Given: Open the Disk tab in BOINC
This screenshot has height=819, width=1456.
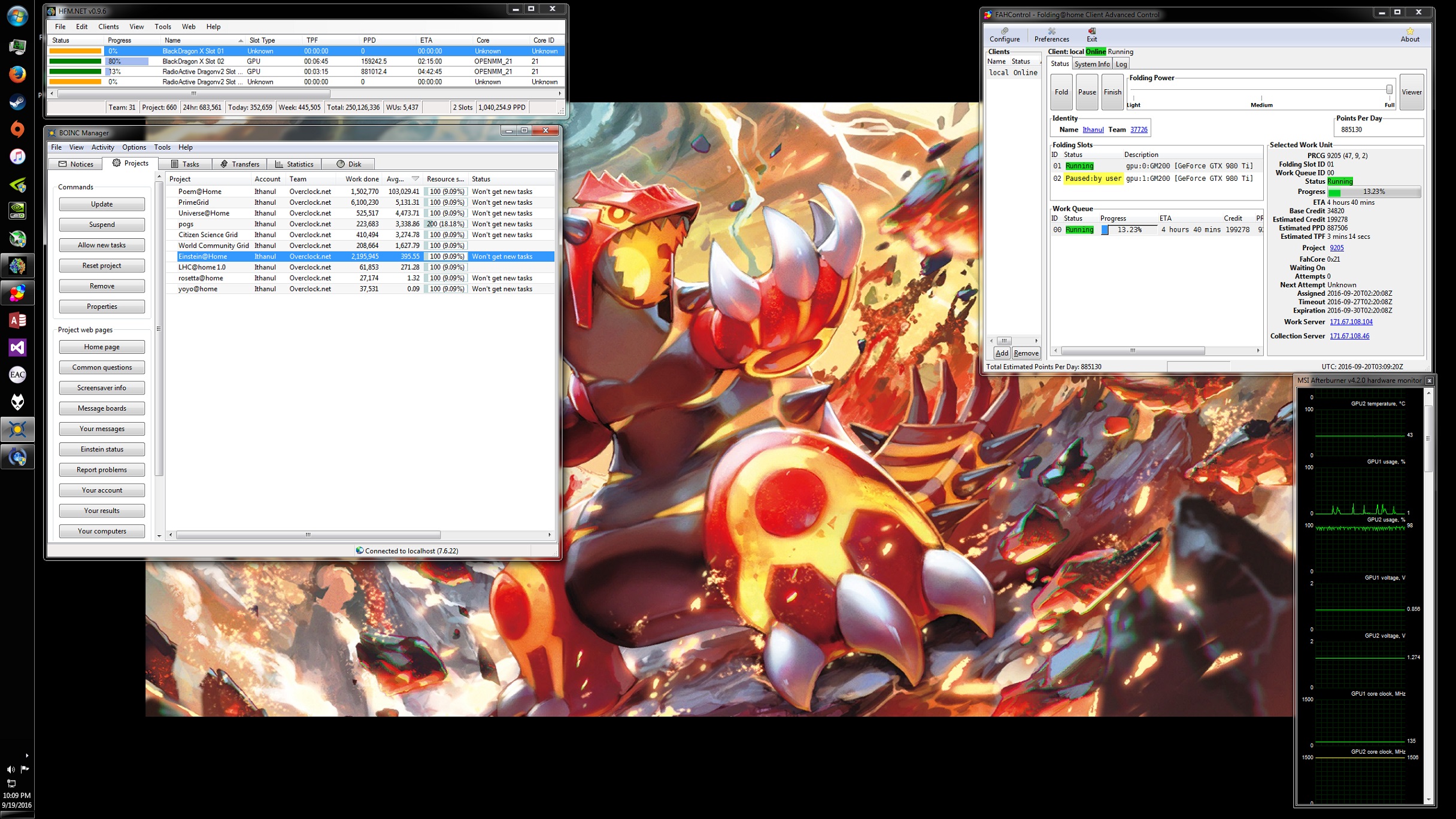Looking at the screenshot, I should 348,164.
